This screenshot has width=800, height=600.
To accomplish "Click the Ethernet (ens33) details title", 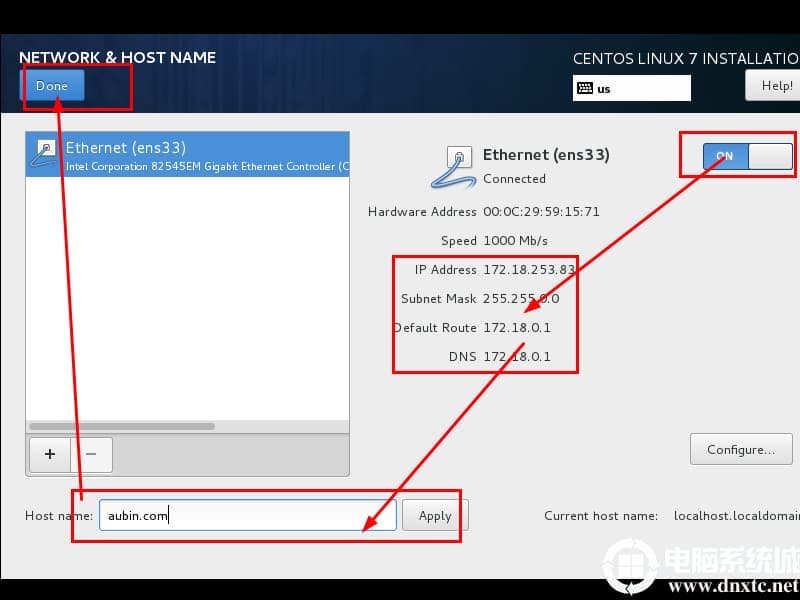I will coord(546,155).
